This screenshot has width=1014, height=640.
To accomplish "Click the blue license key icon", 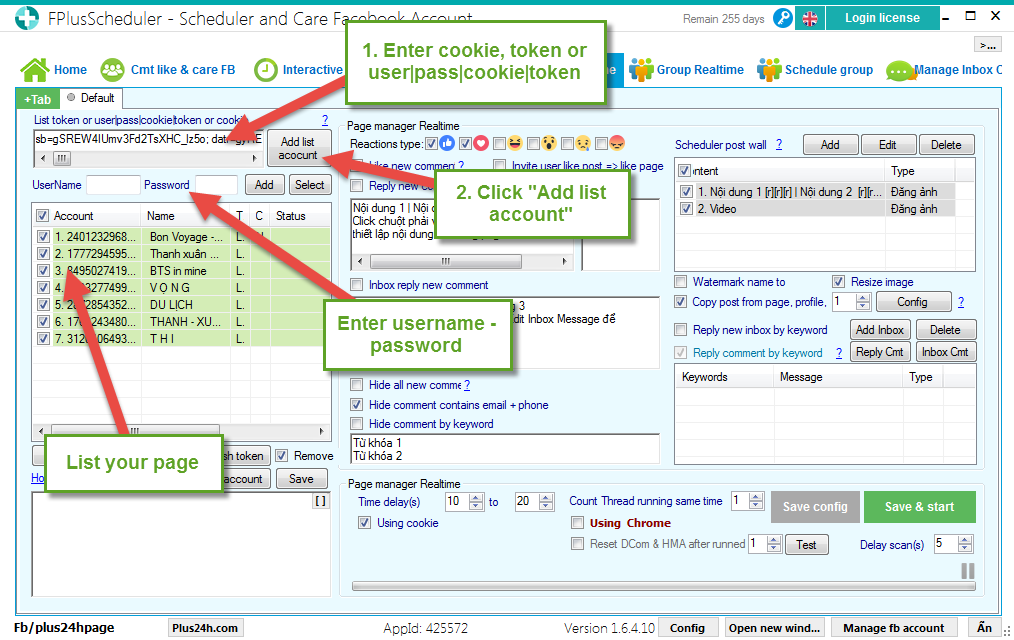I will point(782,18).
